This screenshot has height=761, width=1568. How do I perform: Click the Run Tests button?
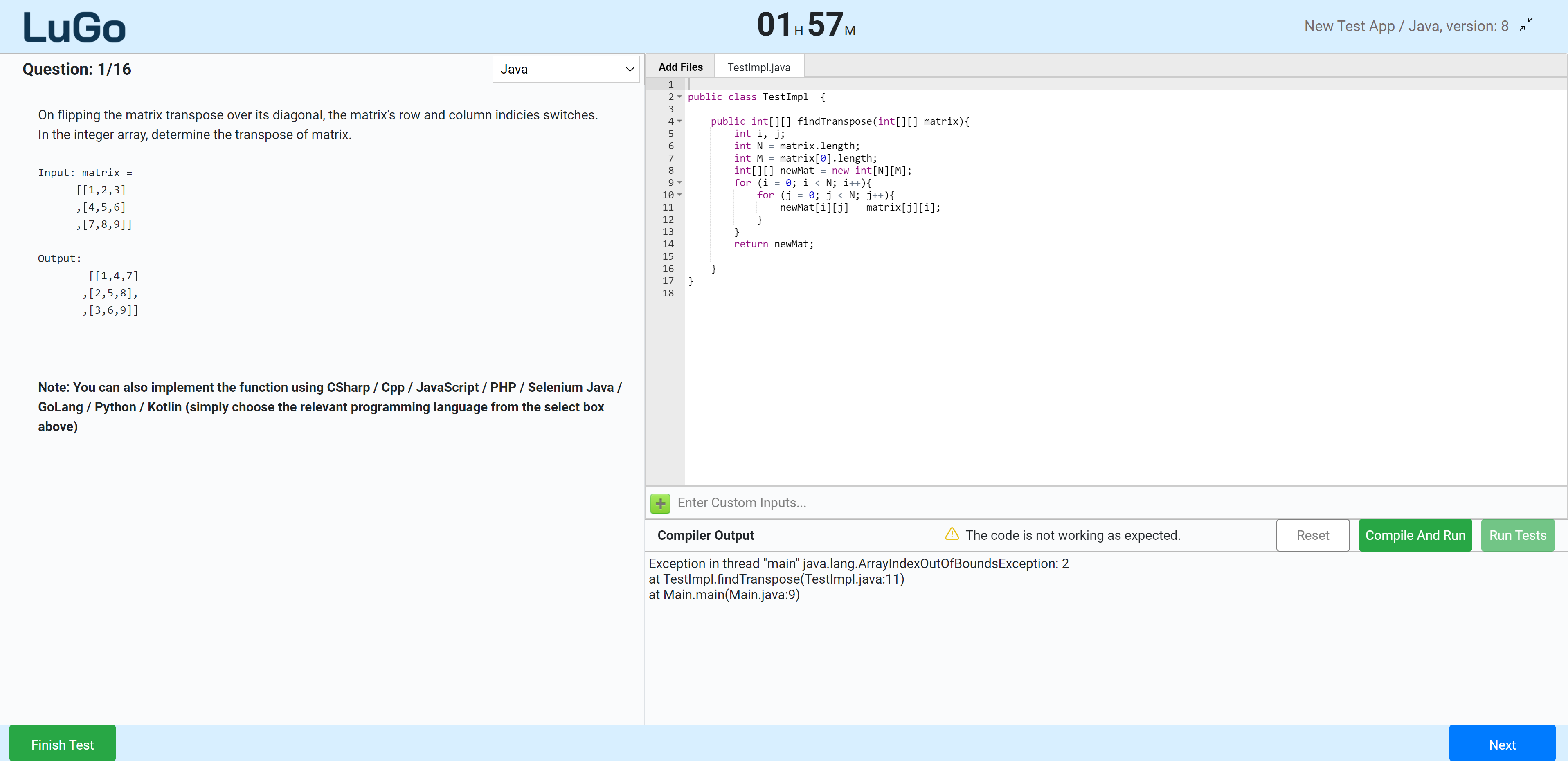pos(1517,535)
